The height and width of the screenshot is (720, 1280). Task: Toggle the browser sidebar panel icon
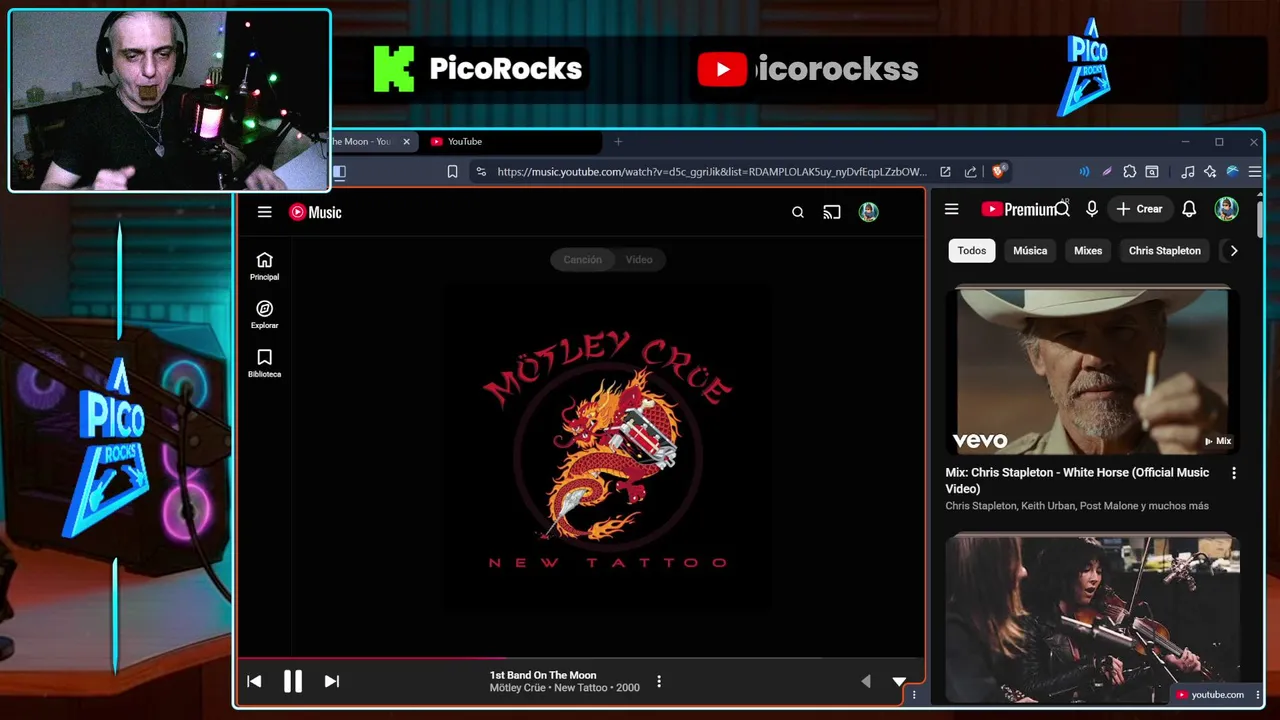tap(339, 172)
